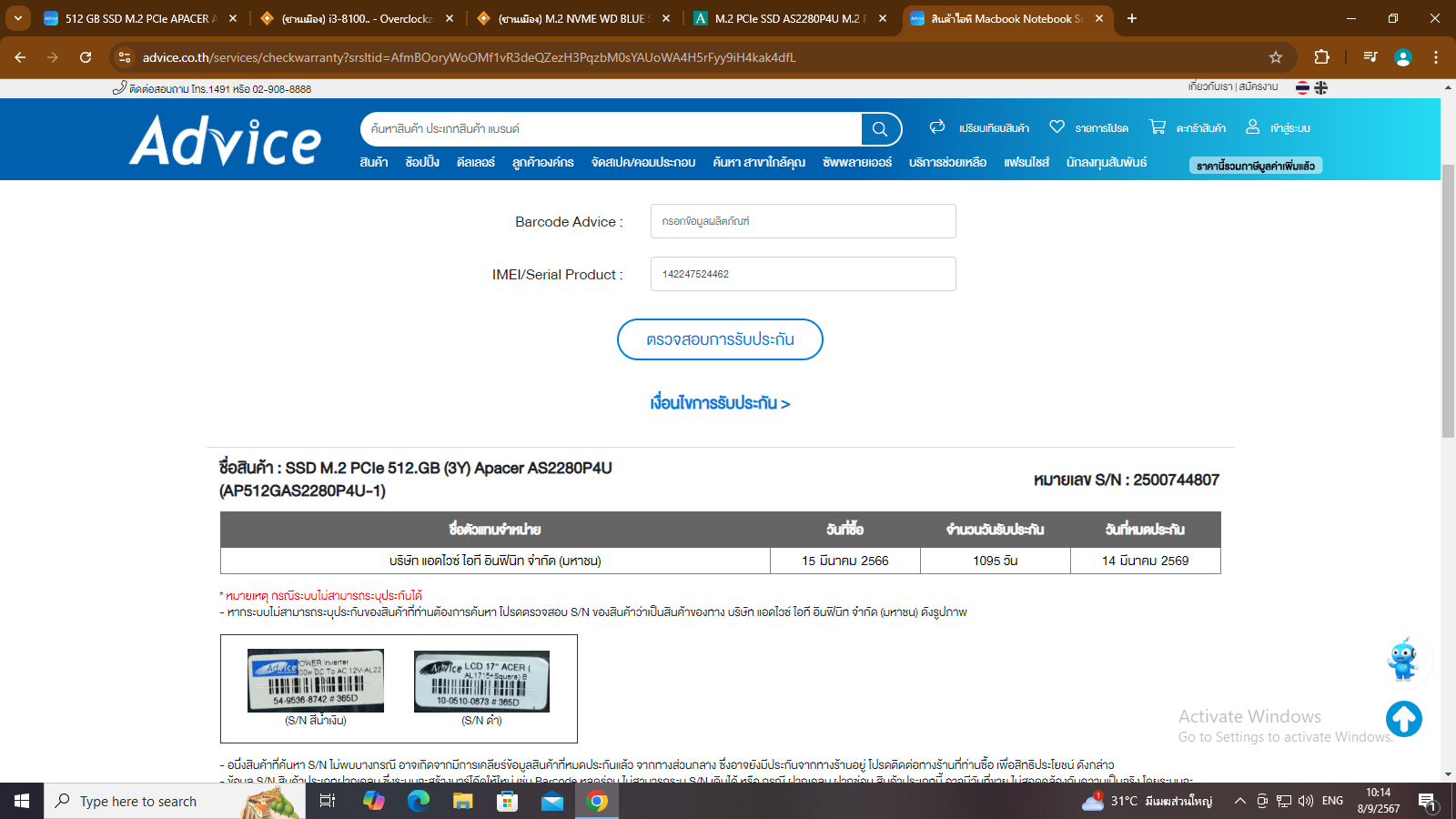Viewport: 1456px width, 819px height.
Task: Open the notification center icon
Action: pos(1428,801)
